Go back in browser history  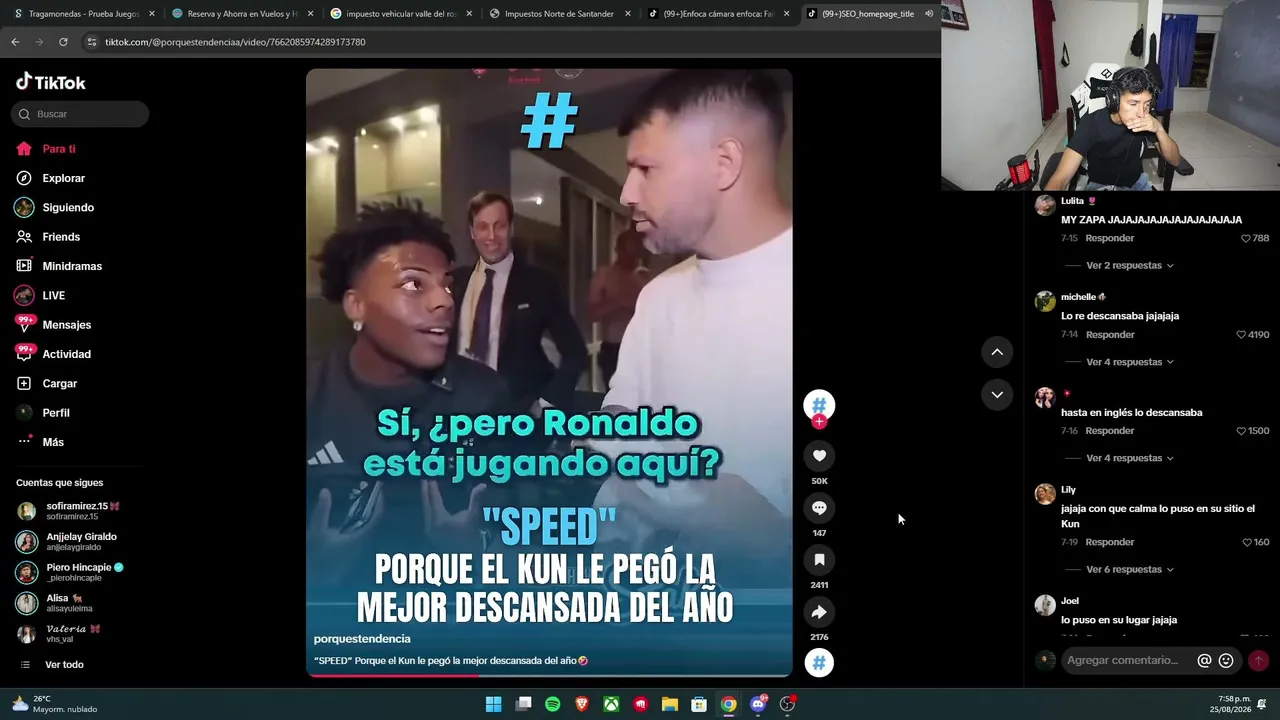(15, 42)
